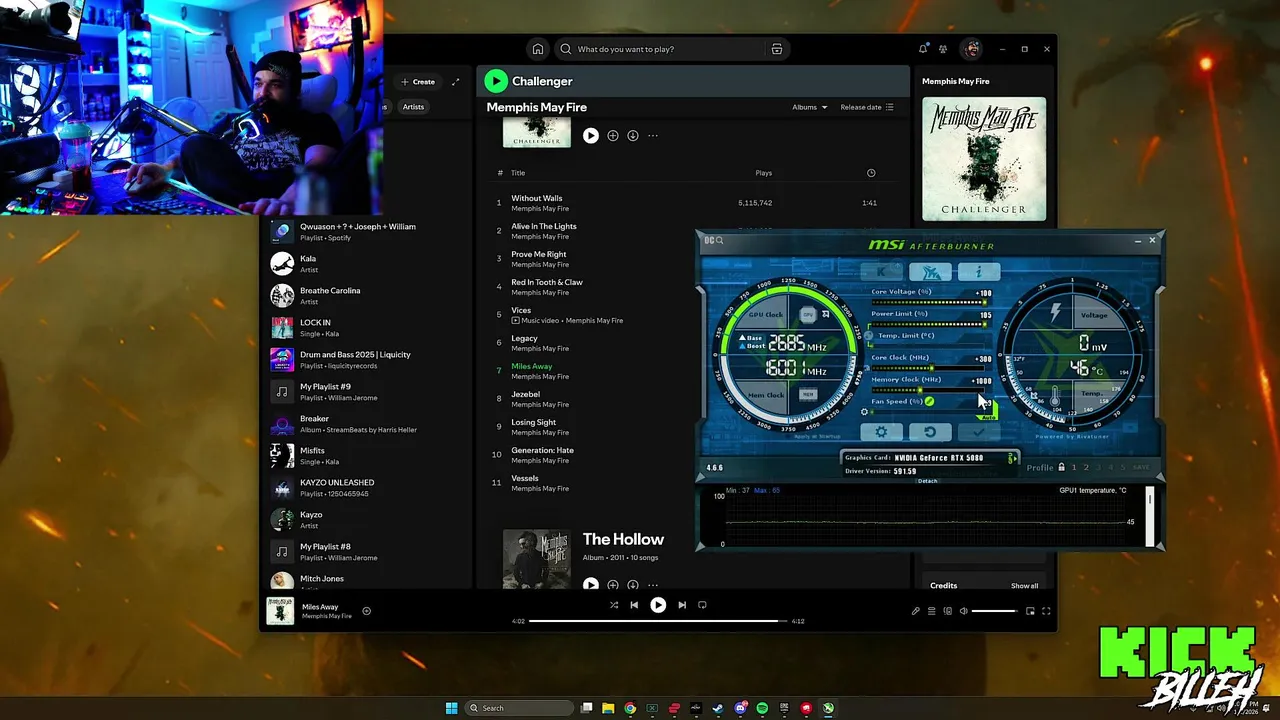This screenshot has height=720, width=1280.
Task: Toggle shuffle in Spotify player
Action: point(613,605)
